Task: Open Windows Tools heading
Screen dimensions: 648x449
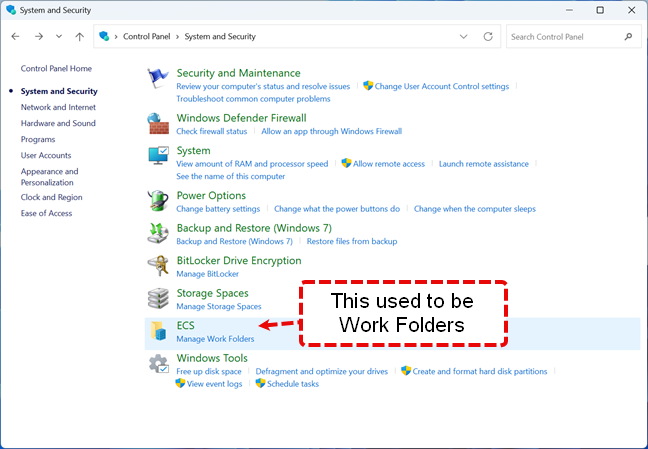Action: click(x=212, y=358)
